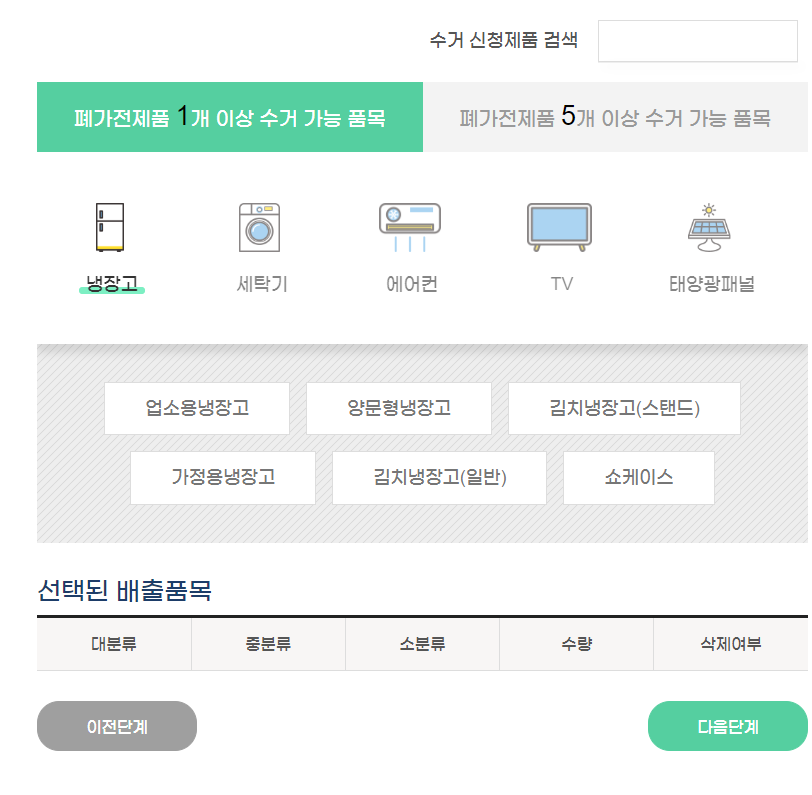The height and width of the screenshot is (795, 812).
Task: Select the air conditioner (에어컨) icon
Action: 410,227
